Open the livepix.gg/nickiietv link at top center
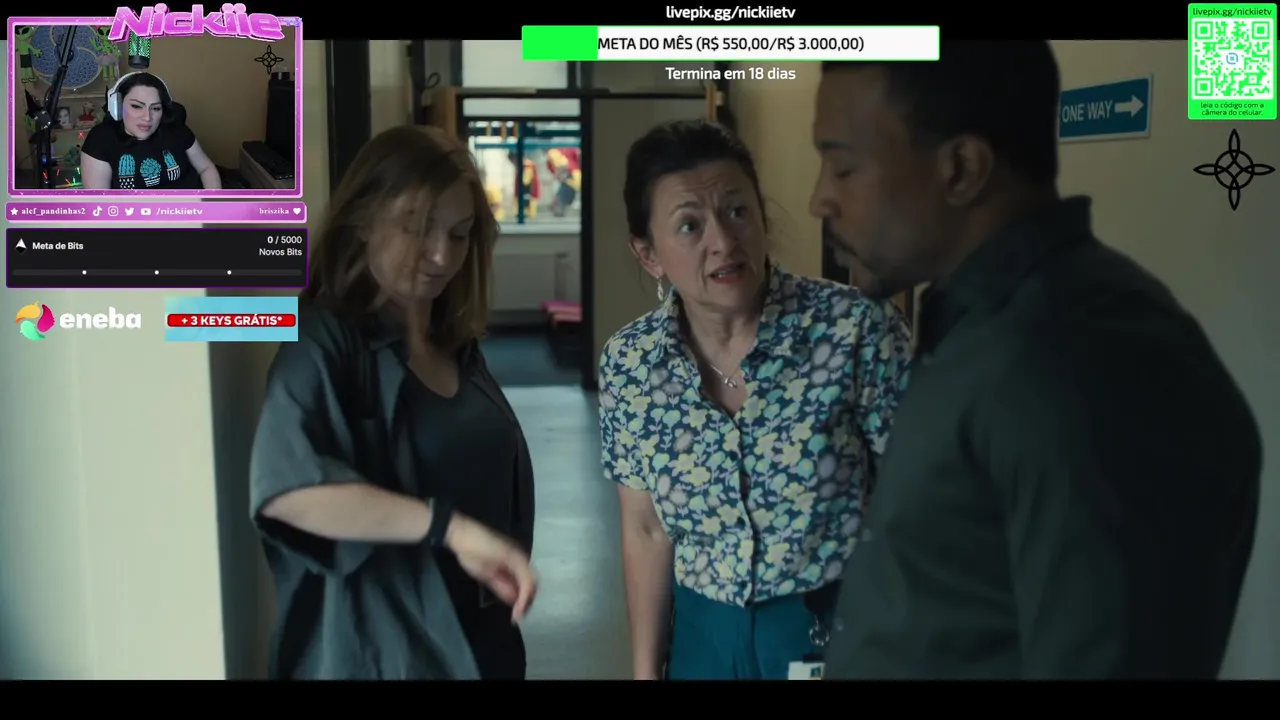This screenshot has width=1280, height=720. (731, 12)
